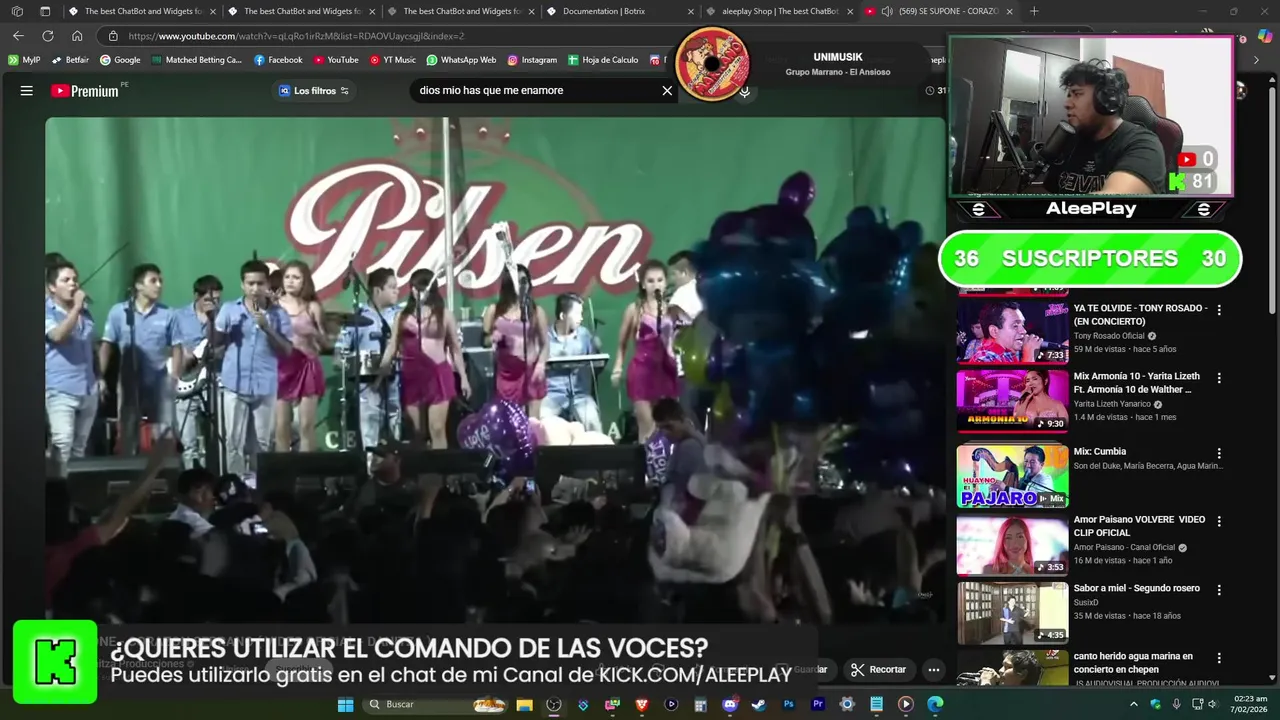
Task: Open options for Amor Paisano VOLVERE video
Action: 1218,521
